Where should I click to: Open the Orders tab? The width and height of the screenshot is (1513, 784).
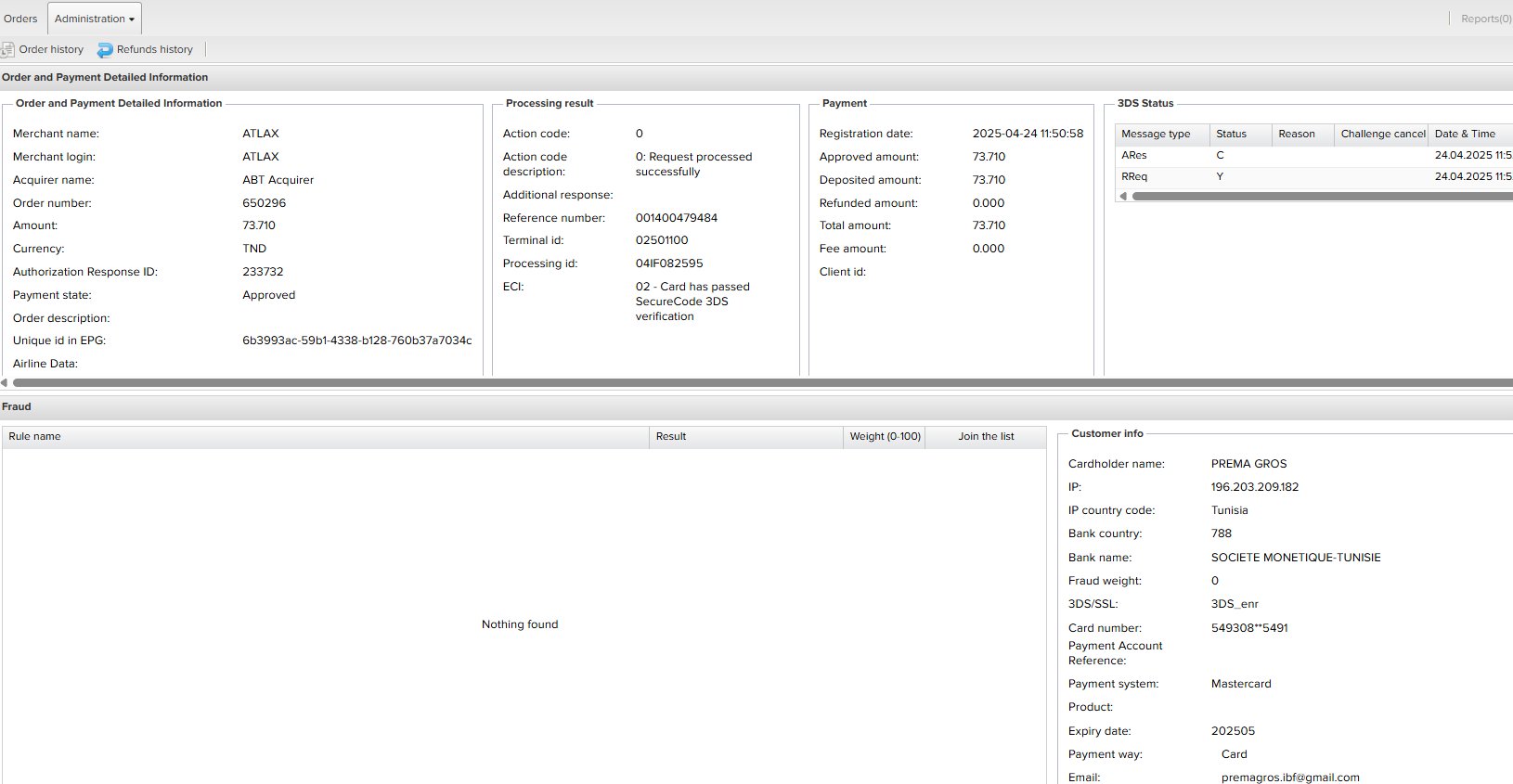pos(20,19)
